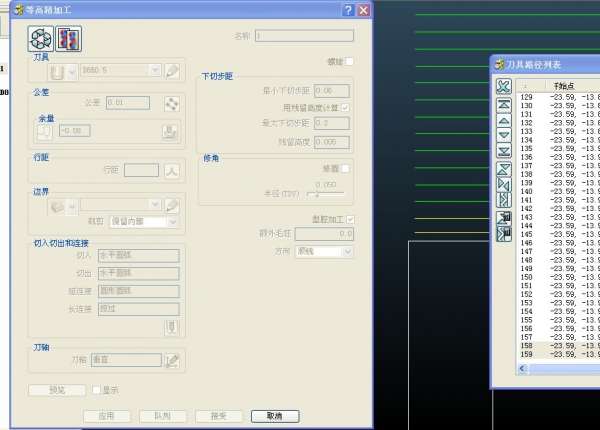The image size is (600, 430).
Task: Click the recycle toolpath icon at dialog top
Action: click(x=41, y=38)
